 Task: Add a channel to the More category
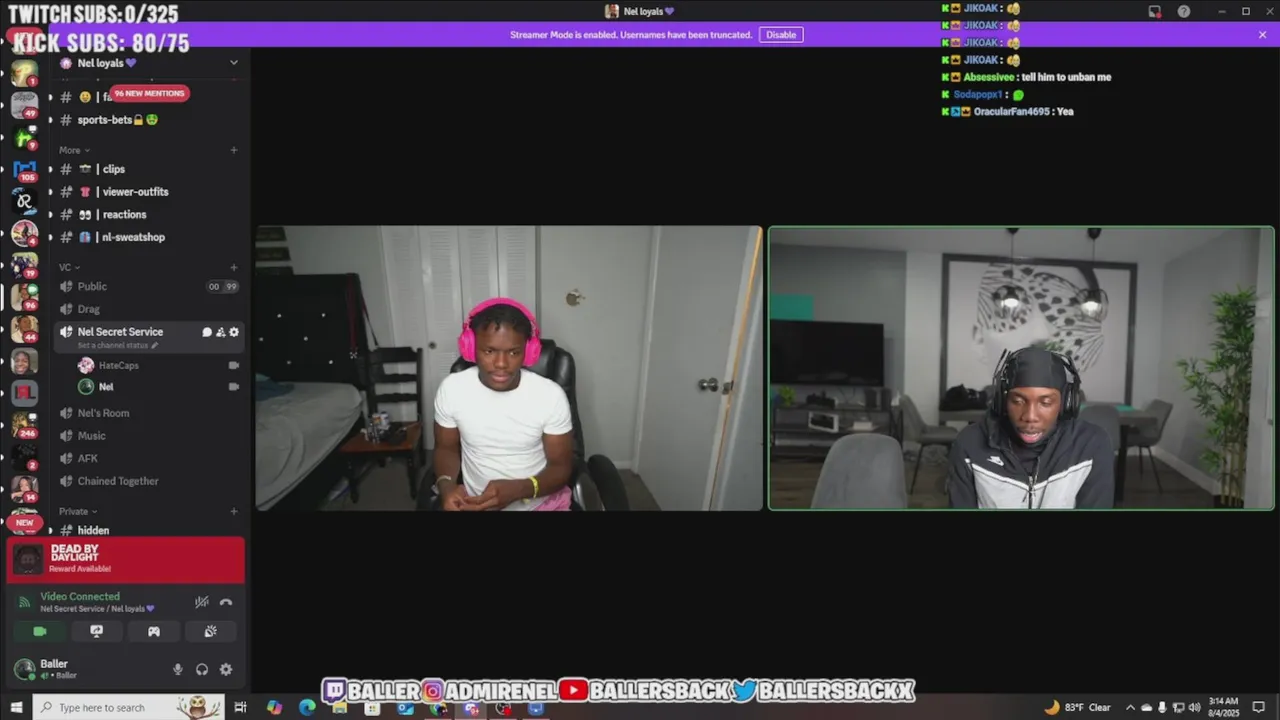point(234,150)
